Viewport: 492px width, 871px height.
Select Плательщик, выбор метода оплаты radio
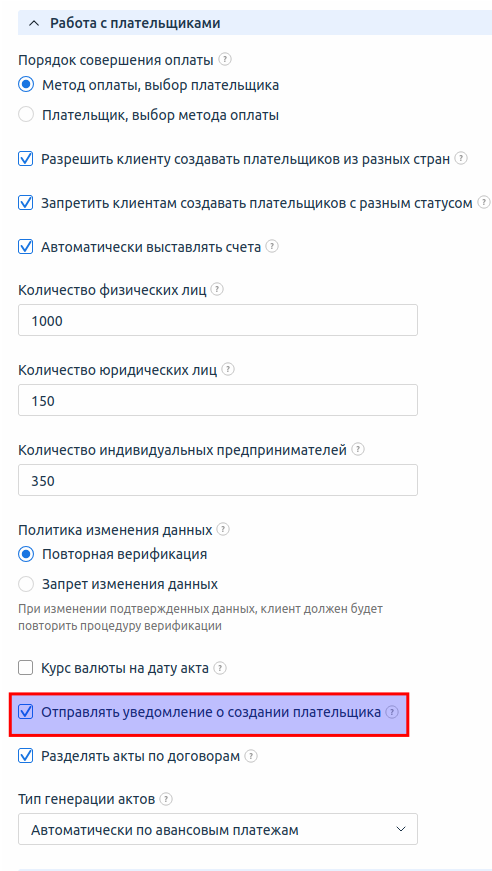[x=26, y=115]
